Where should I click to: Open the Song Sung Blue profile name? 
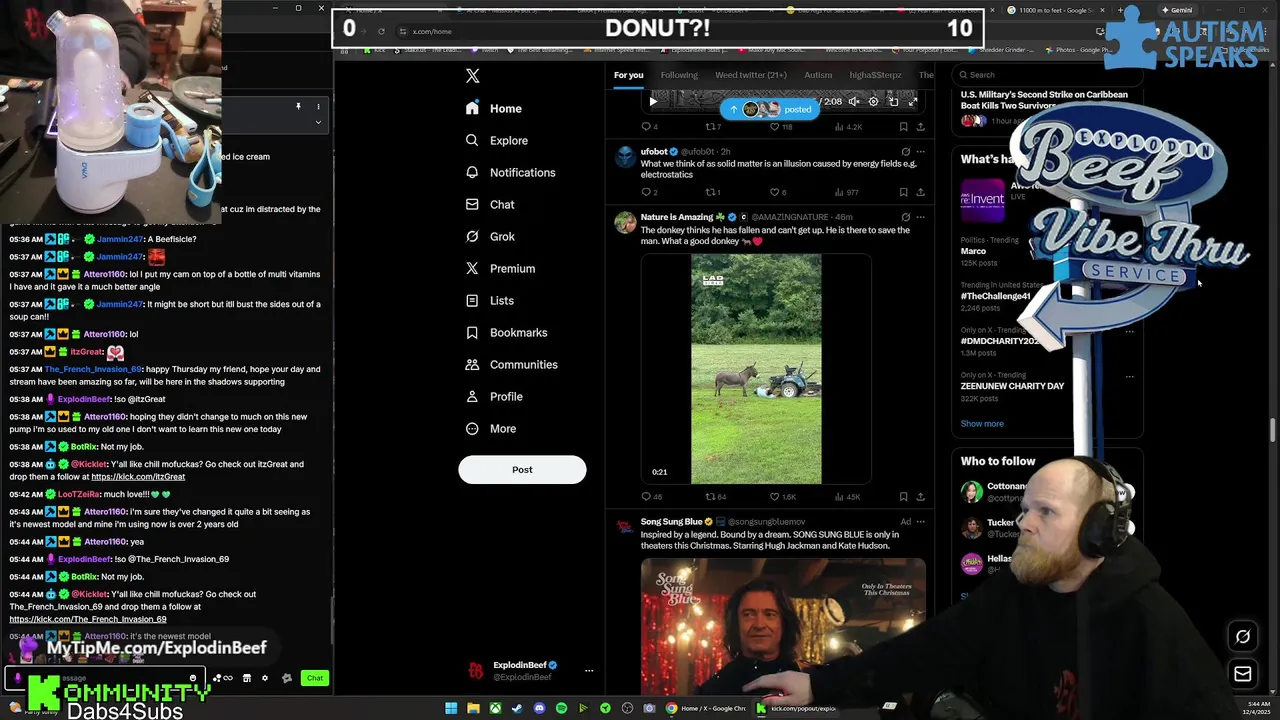(672, 522)
